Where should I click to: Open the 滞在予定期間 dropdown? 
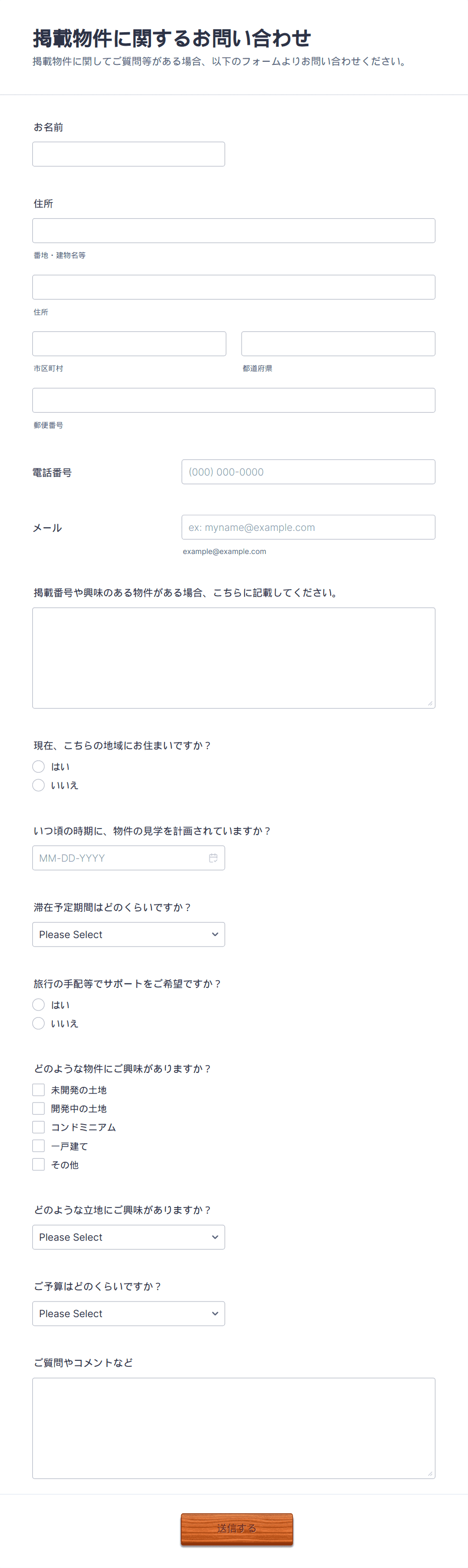[129, 935]
